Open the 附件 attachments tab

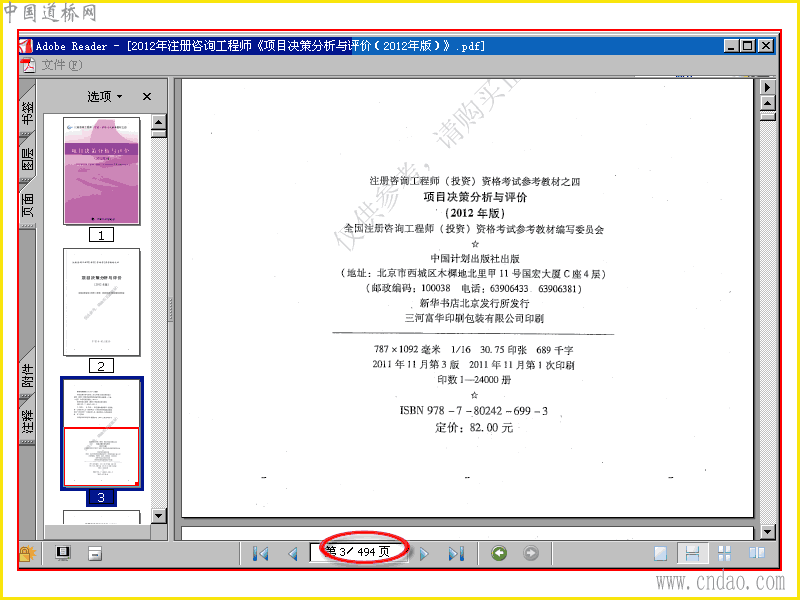tap(28, 376)
